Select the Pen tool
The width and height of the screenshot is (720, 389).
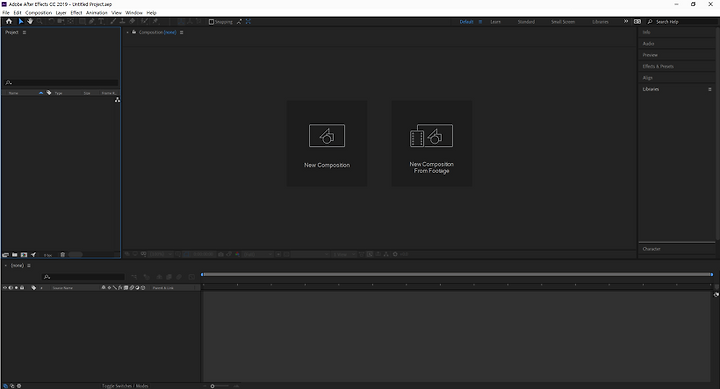(x=91, y=22)
